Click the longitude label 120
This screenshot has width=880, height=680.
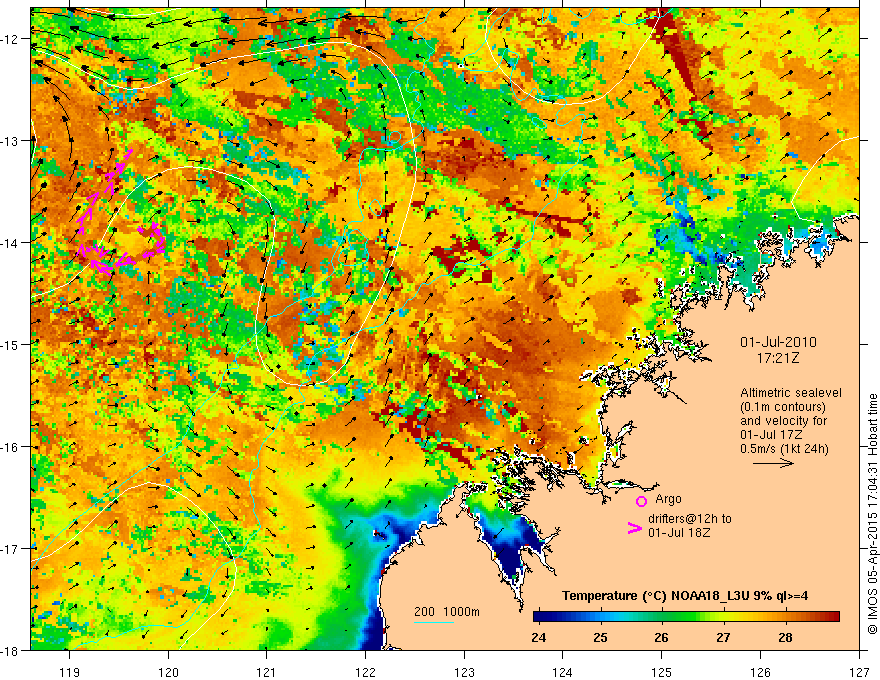[x=168, y=672]
